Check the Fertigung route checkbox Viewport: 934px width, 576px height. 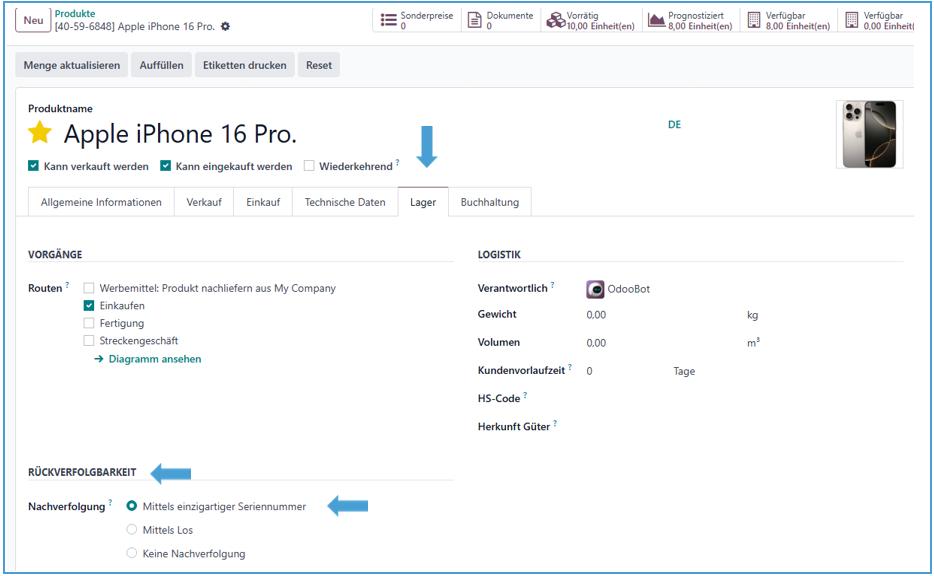pyautogui.click(x=89, y=323)
